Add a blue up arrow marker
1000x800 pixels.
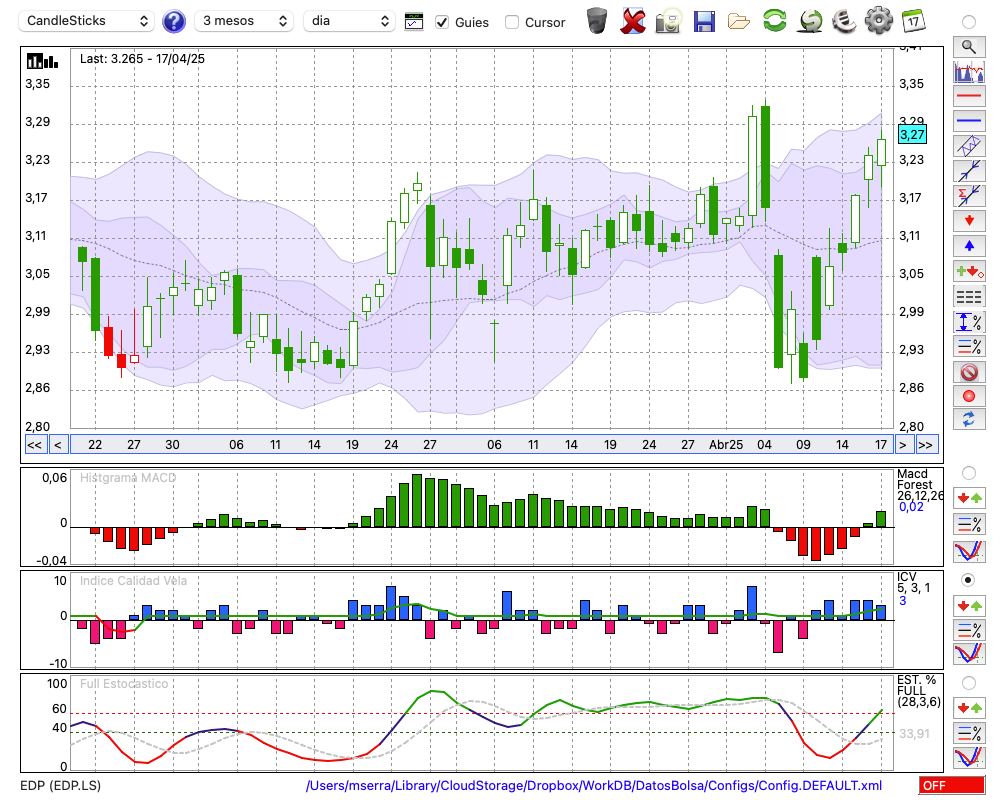[969, 246]
